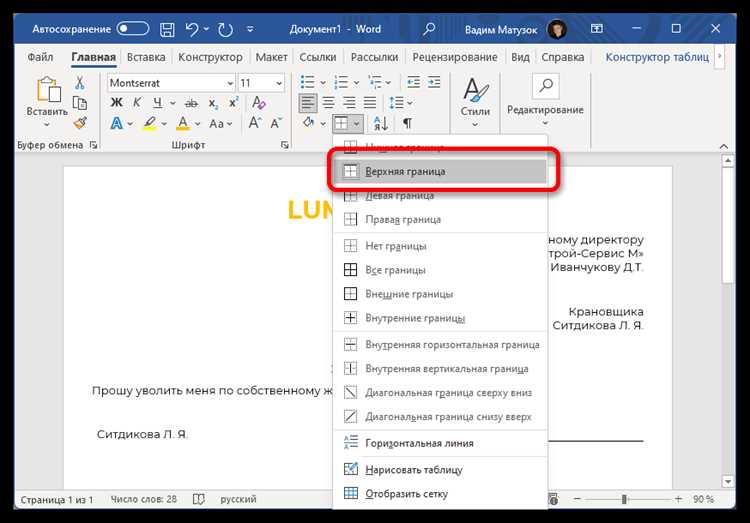The width and height of the screenshot is (750, 523).
Task: Undo the last action
Action: (192, 29)
